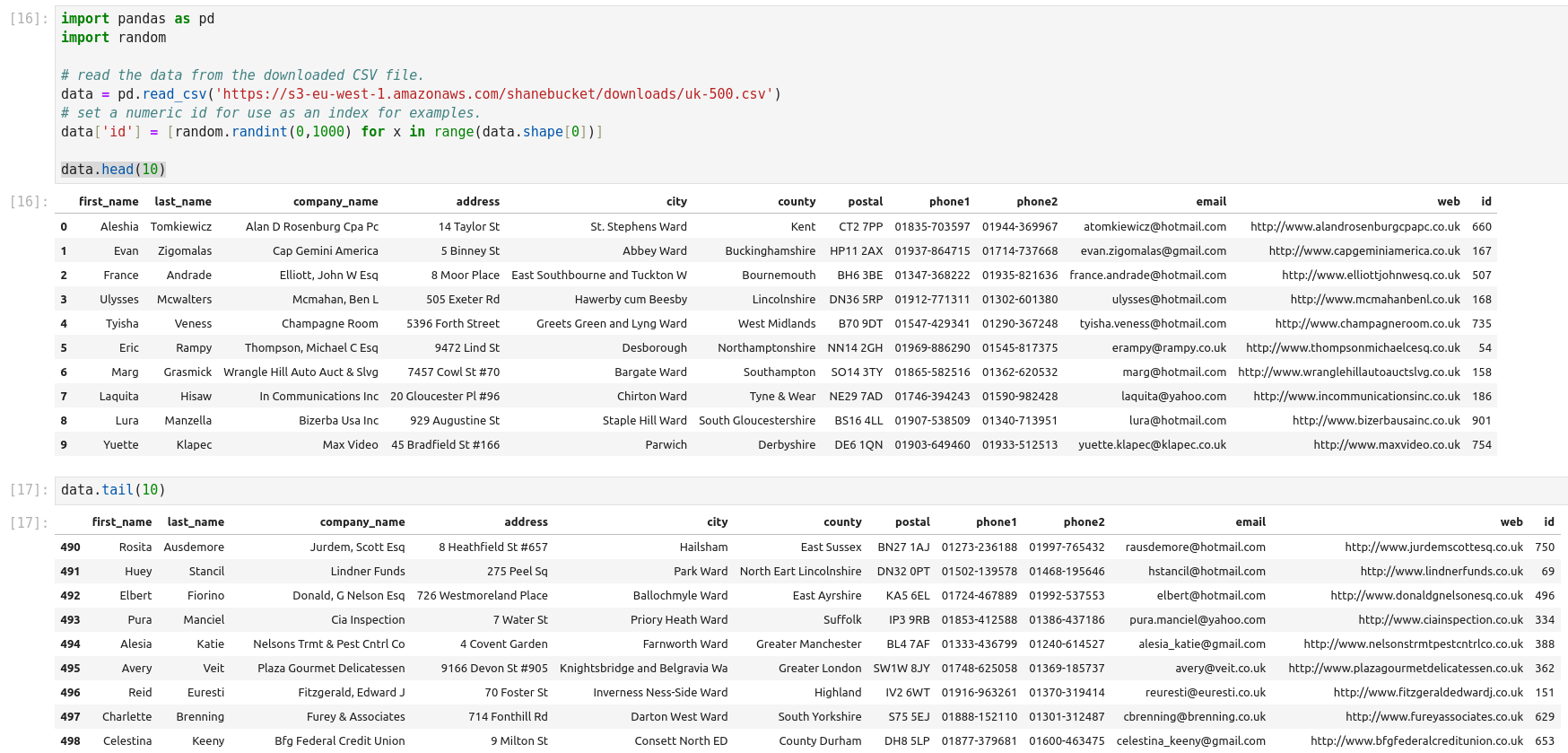This screenshot has height=753, width=1568.
Task: Click the http://www.maxvideo.co.uk web address
Action: coord(1386,445)
